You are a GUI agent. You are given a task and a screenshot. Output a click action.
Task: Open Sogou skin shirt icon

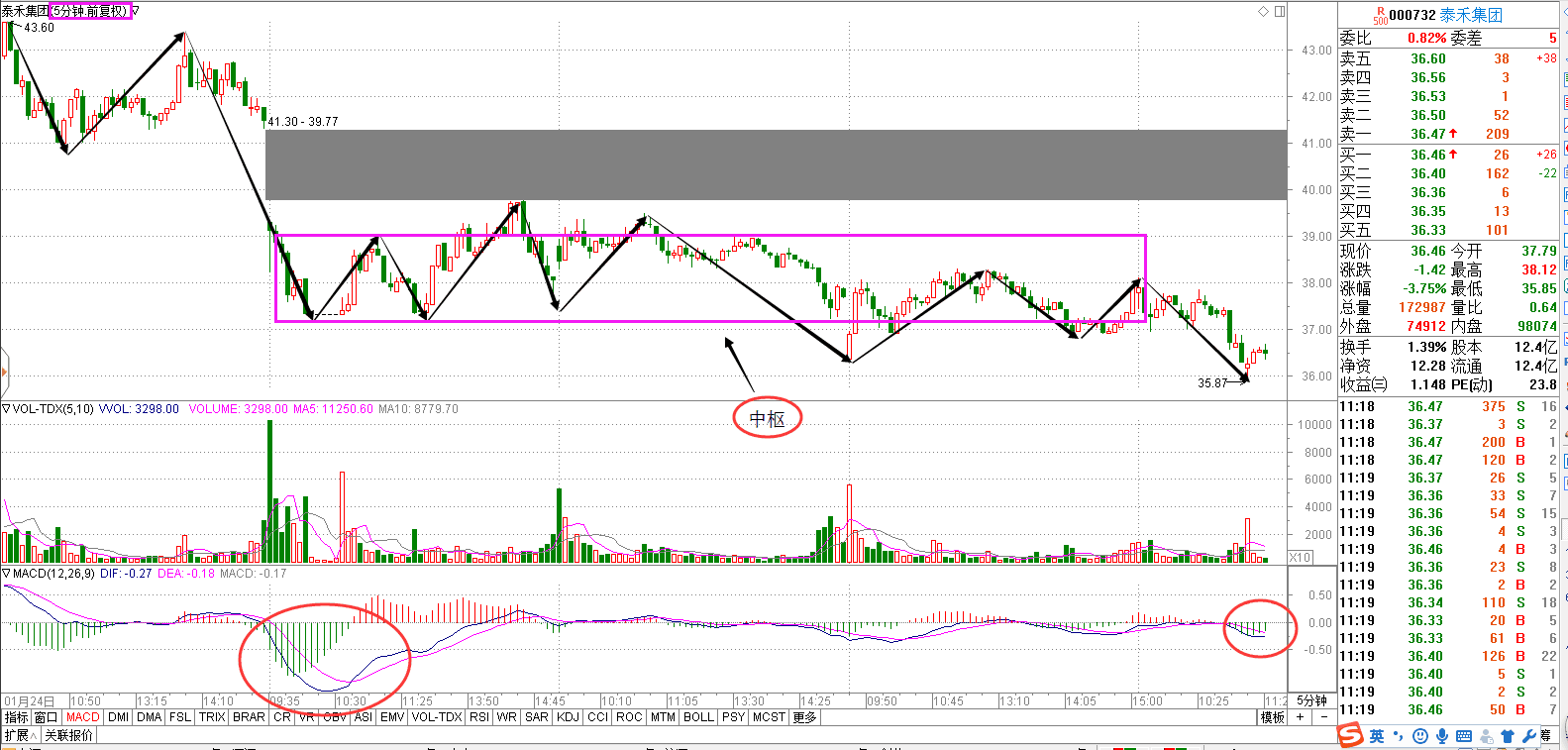coord(1508,736)
